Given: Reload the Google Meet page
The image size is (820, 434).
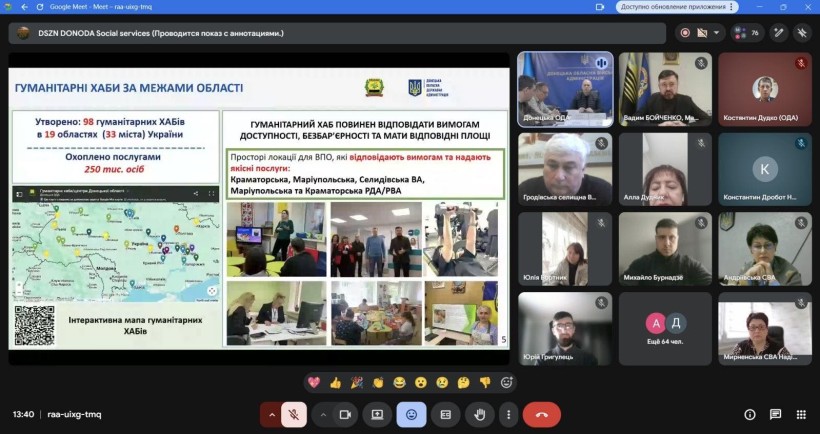Looking at the screenshot, I should coord(40,7).
